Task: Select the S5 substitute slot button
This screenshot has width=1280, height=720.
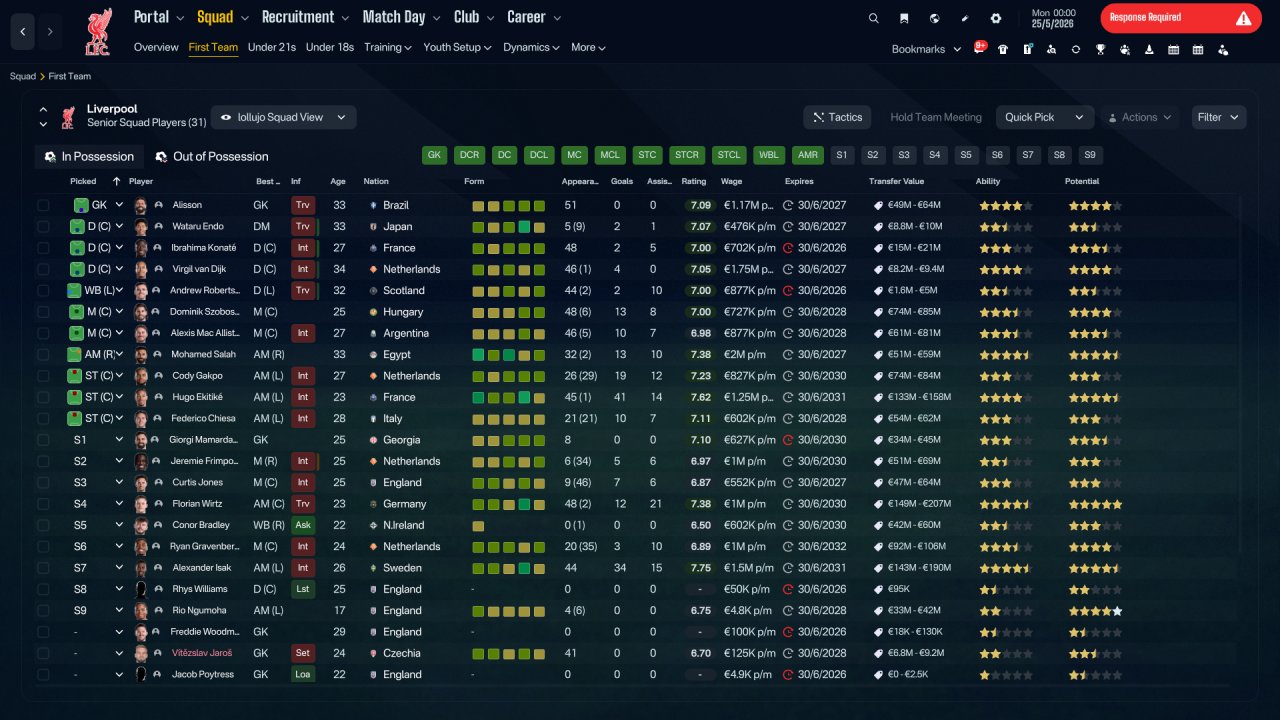Action: (x=965, y=155)
